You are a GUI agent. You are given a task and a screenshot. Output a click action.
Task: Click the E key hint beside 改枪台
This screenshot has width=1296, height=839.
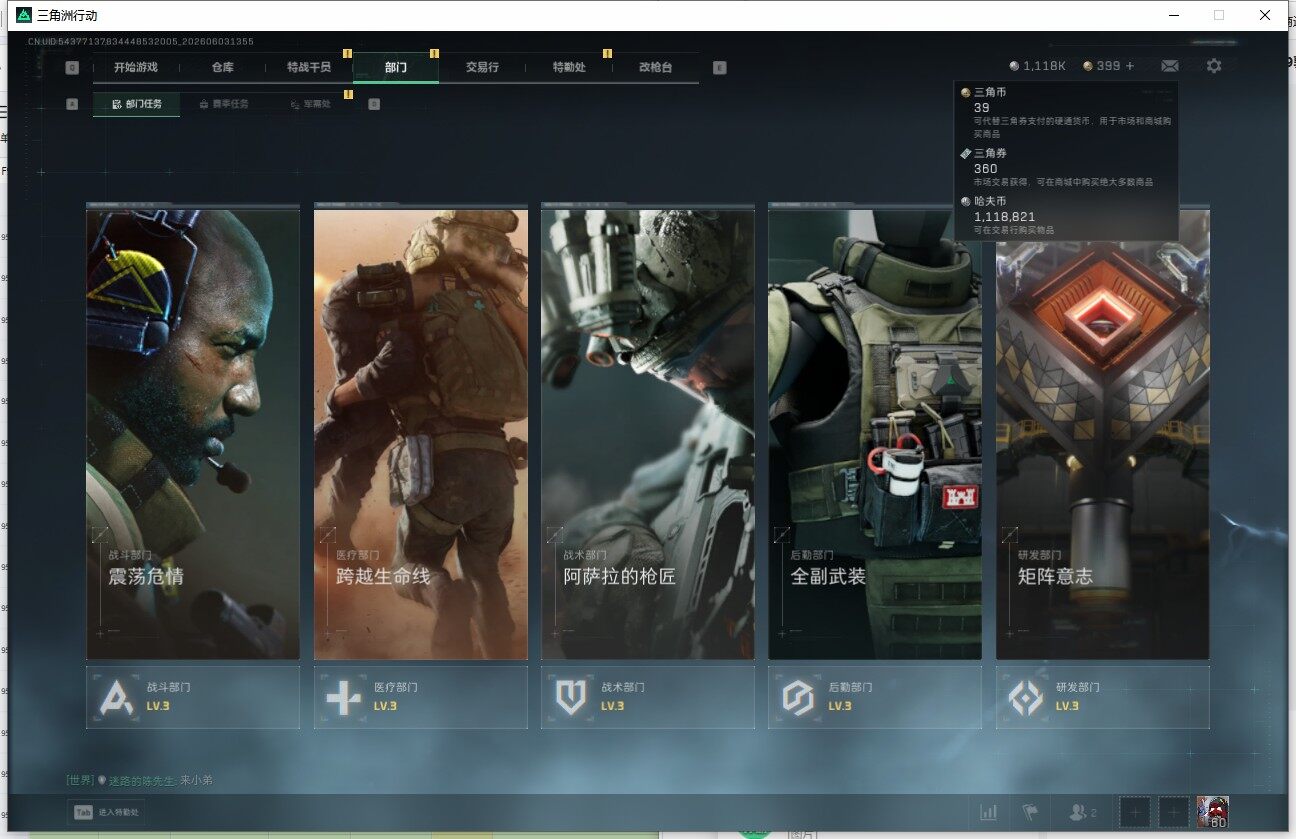click(x=719, y=68)
